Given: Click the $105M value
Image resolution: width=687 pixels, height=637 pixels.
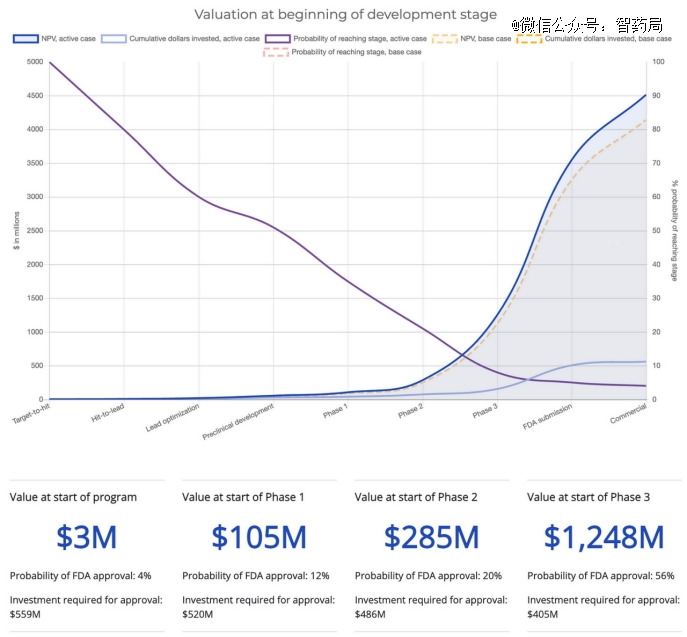Looking at the screenshot, I should click(259, 537).
